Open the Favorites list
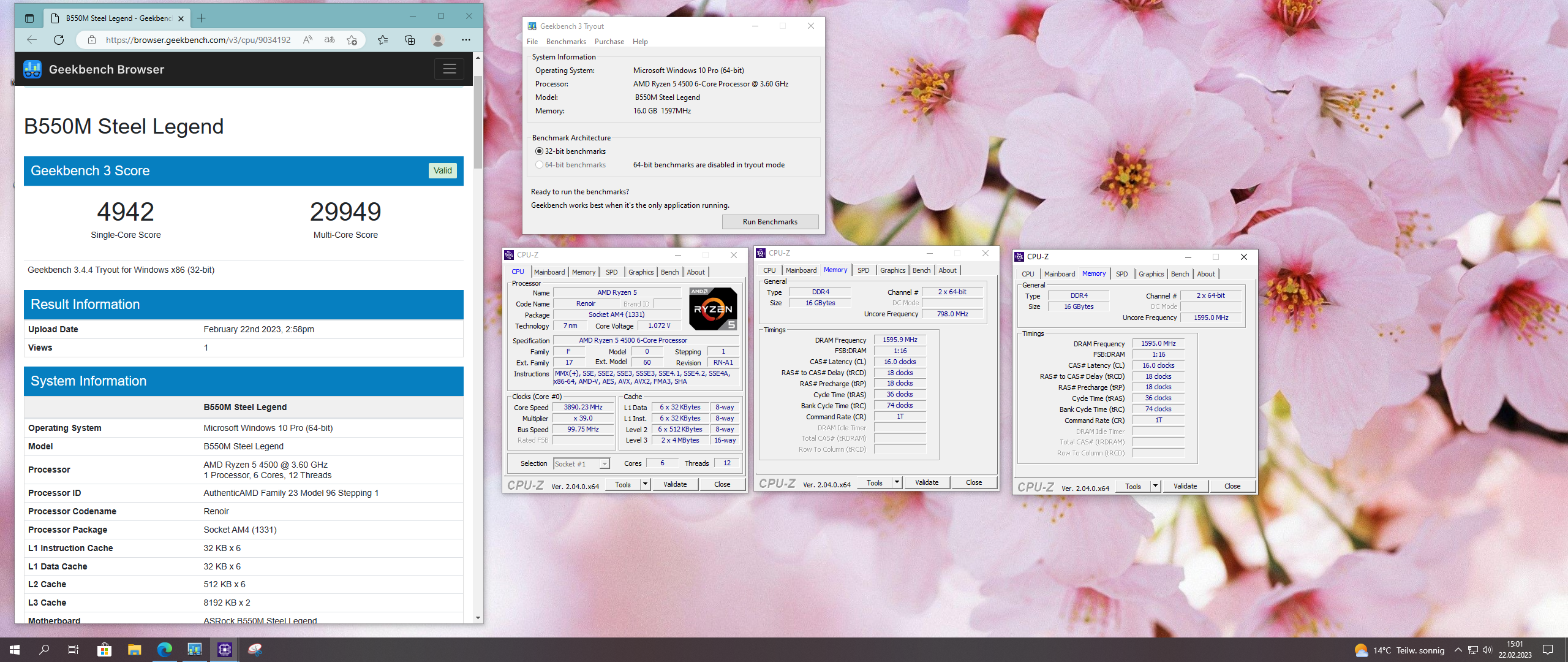Viewport: 1568px width, 662px height. tap(383, 40)
